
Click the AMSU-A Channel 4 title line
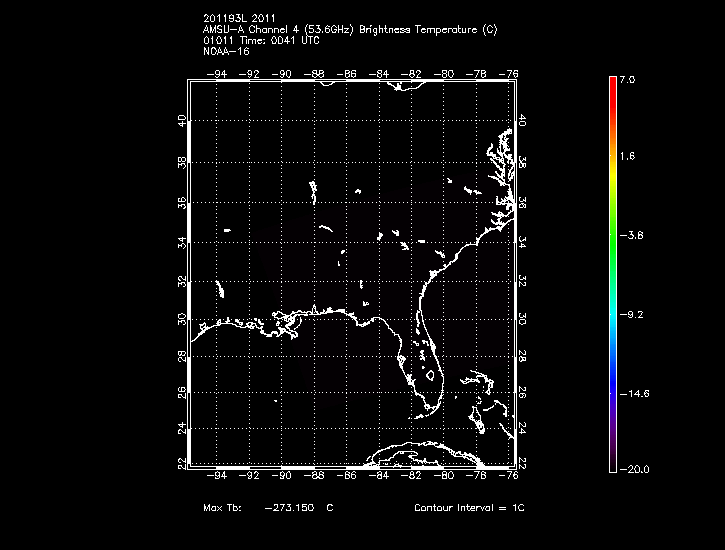(350, 30)
